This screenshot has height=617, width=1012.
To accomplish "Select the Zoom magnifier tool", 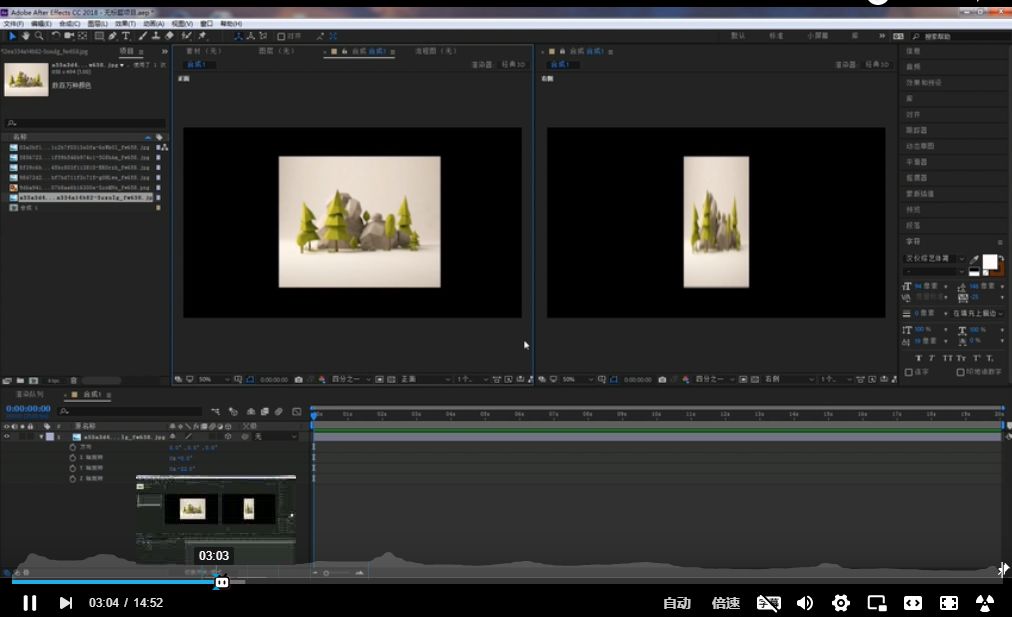I will [39, 36].
